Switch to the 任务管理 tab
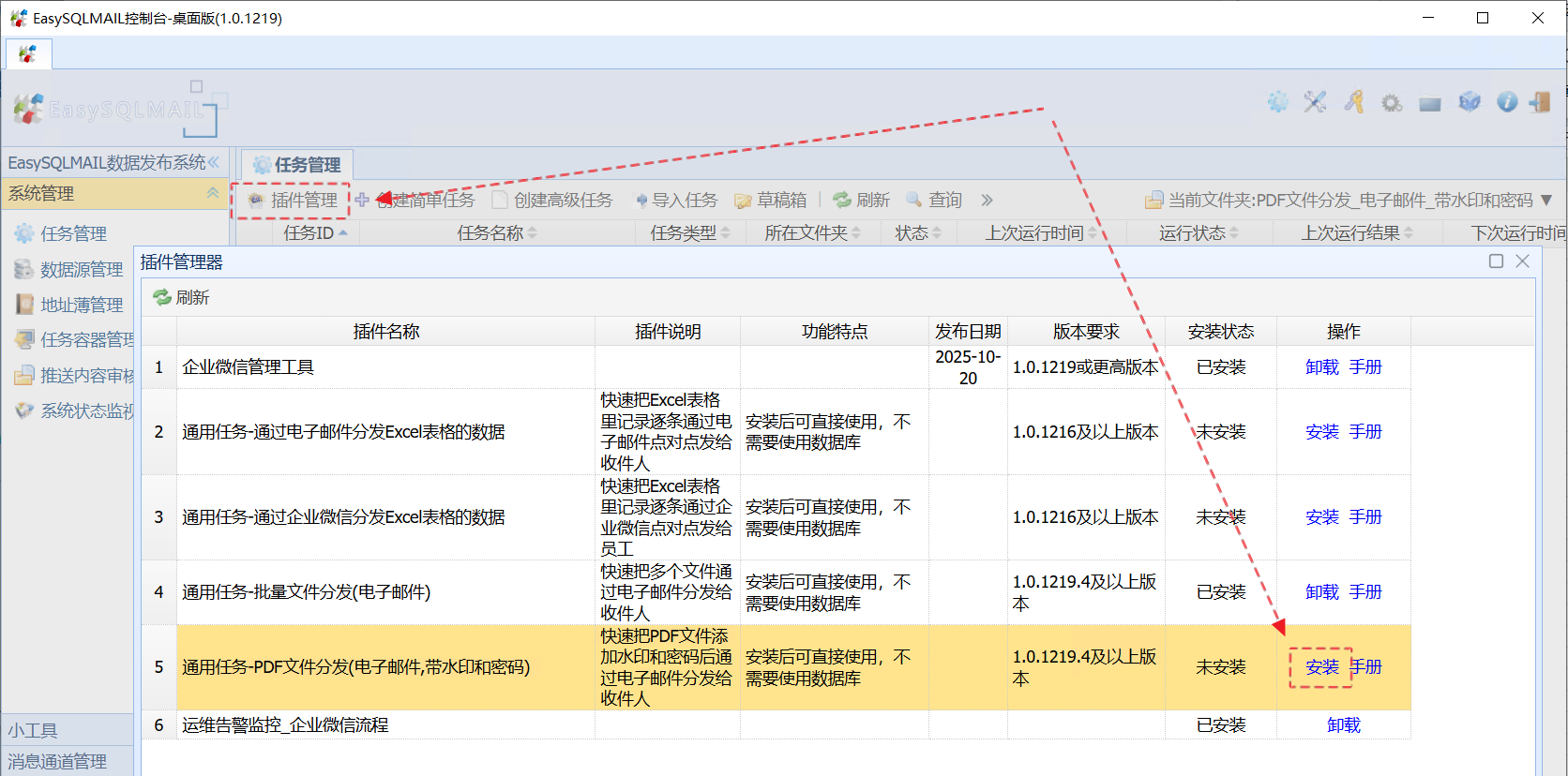The height and width of the screenshot is (776, 1568). 297,165
